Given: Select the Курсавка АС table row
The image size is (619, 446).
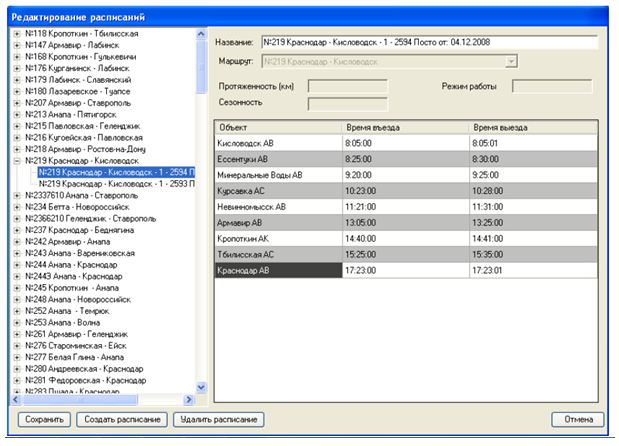Looking at the screenshot, I should [406, 191].
